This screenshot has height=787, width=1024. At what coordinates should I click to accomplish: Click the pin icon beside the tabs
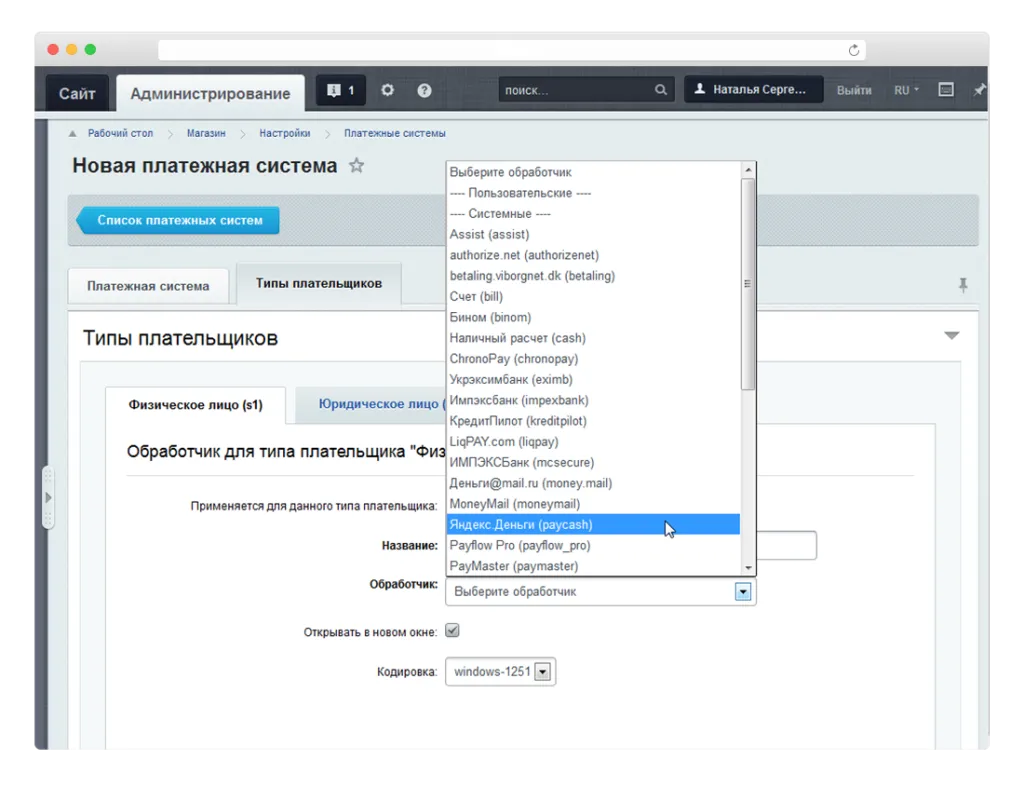click(963, 285)
